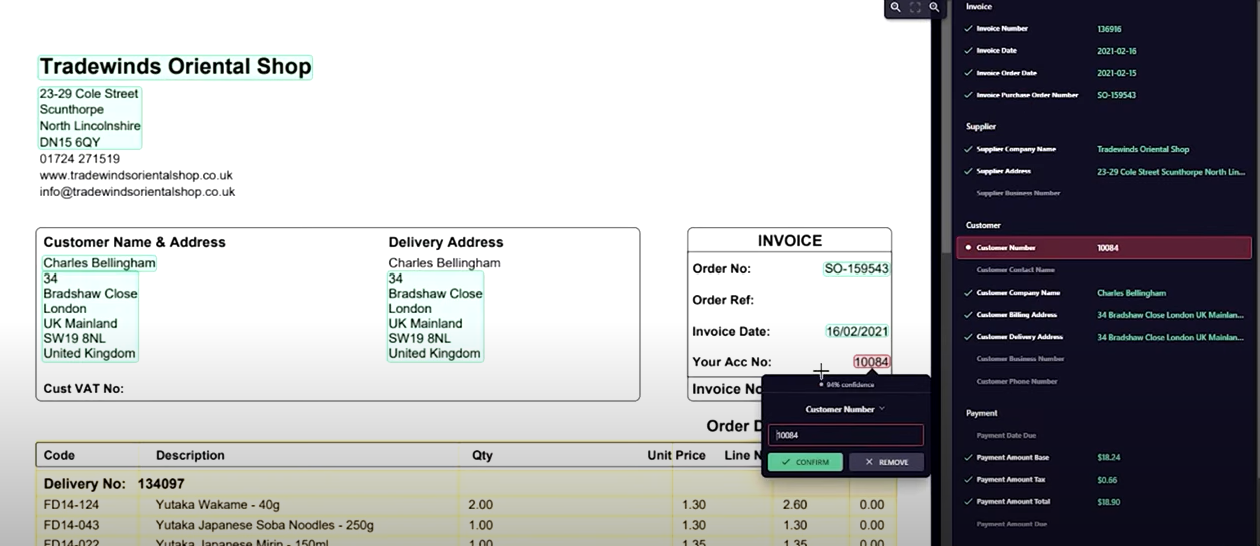
Task: Click the highlighted 16/02/2021 invoice date
Action: coord(857,331)
